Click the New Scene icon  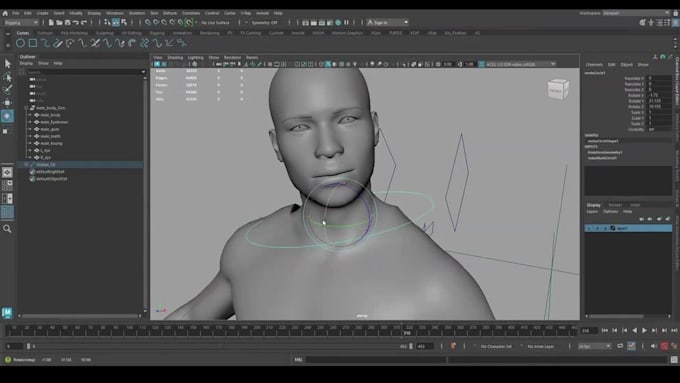pyautogui.click(x=51, y=22)
